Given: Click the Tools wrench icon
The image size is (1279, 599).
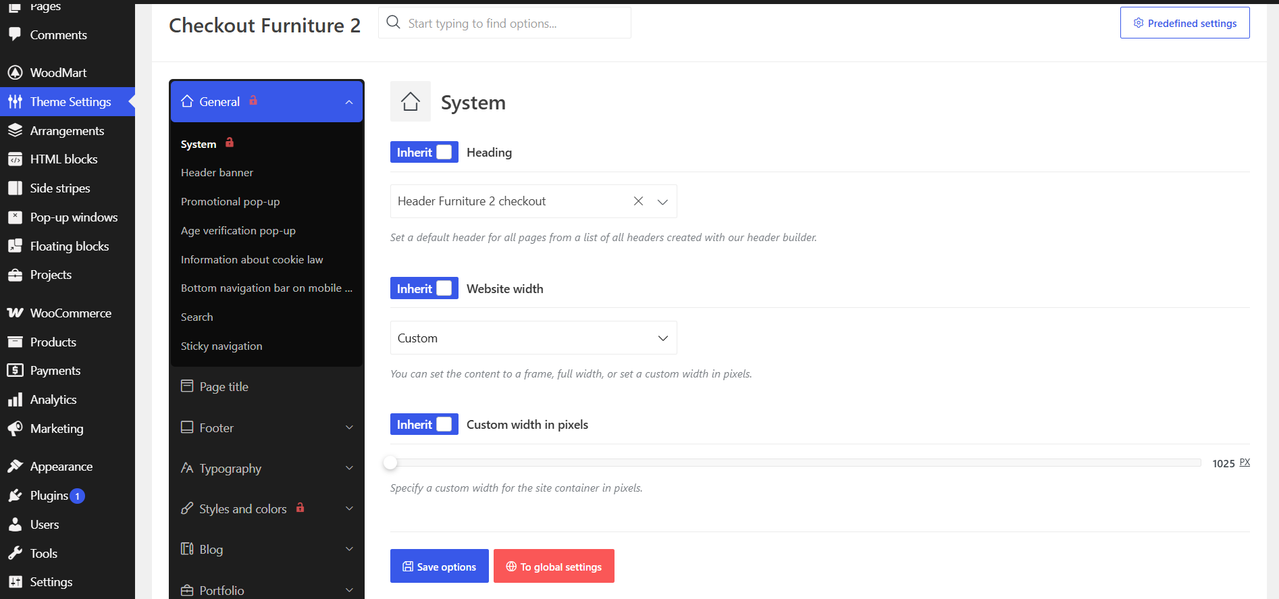Looking at the screenshot, I should (15, 554).
